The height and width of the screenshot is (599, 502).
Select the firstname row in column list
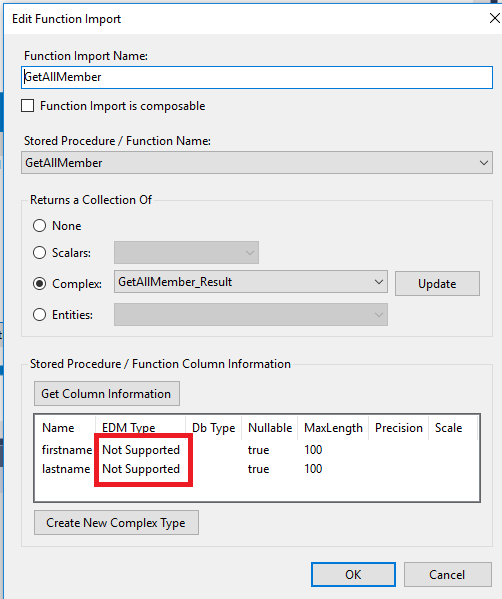tap(257, 450)
